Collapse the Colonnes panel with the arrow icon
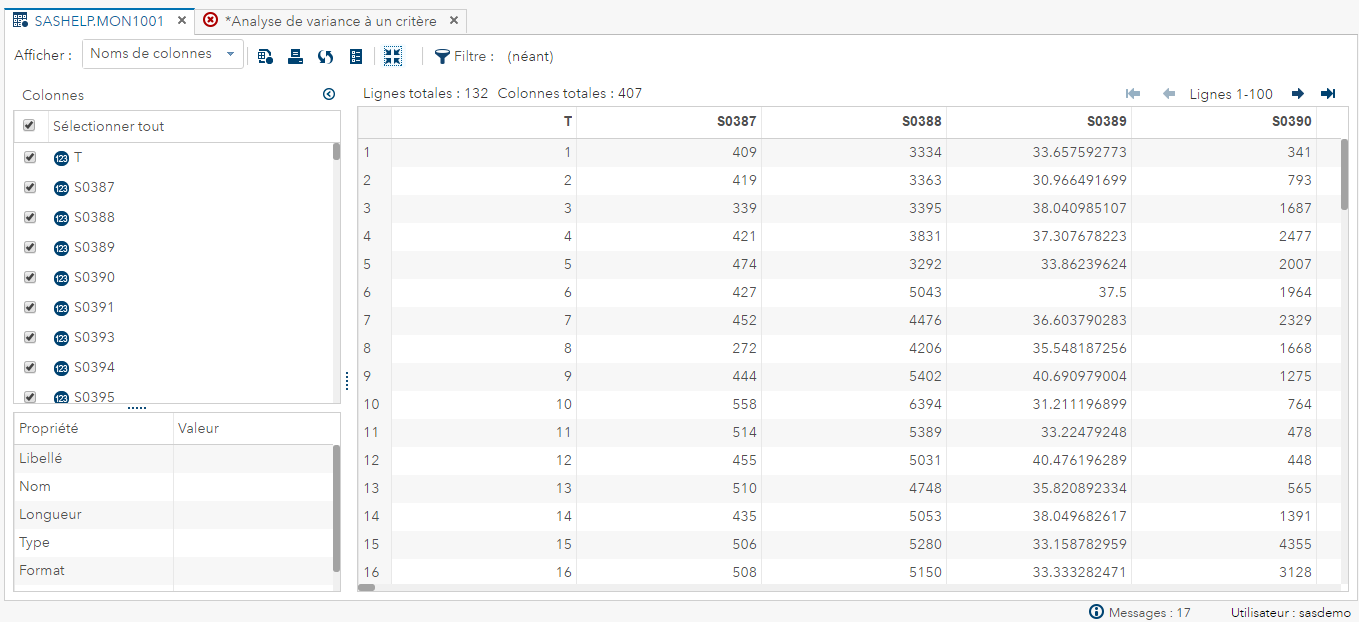This screenshot has width=1359, height=622. click(329, 93)
